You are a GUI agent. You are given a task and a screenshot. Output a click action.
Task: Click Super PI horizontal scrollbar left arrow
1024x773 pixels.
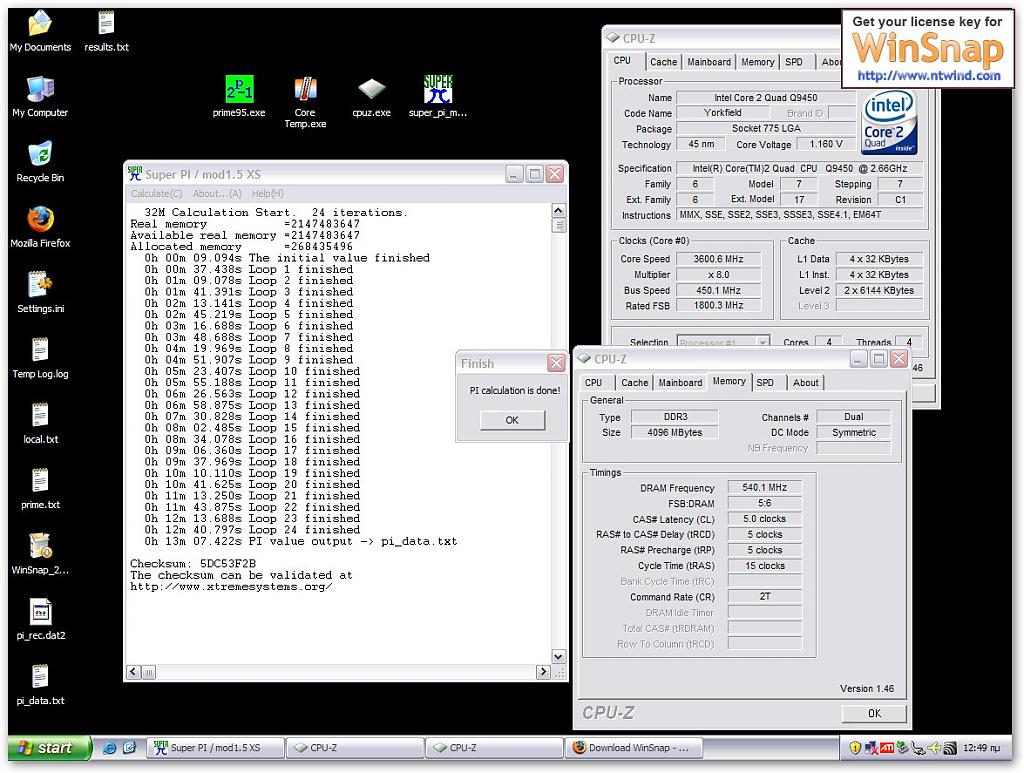(x=133, y=672)
